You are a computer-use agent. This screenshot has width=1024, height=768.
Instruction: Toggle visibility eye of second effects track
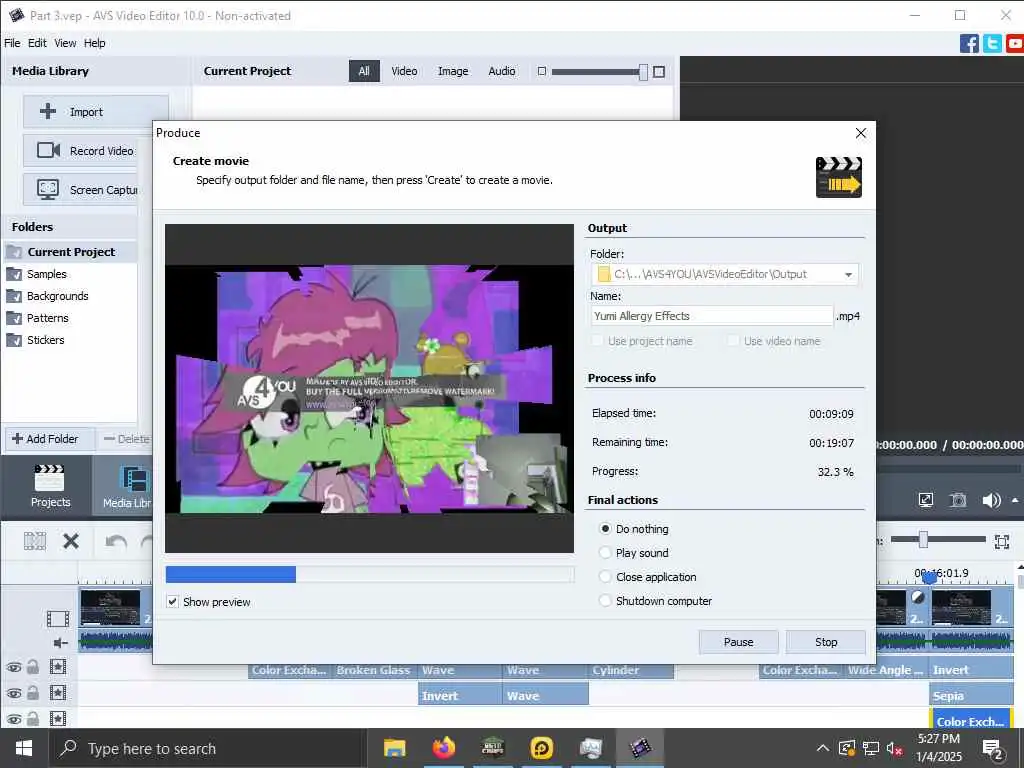click(x=14, y=693)
